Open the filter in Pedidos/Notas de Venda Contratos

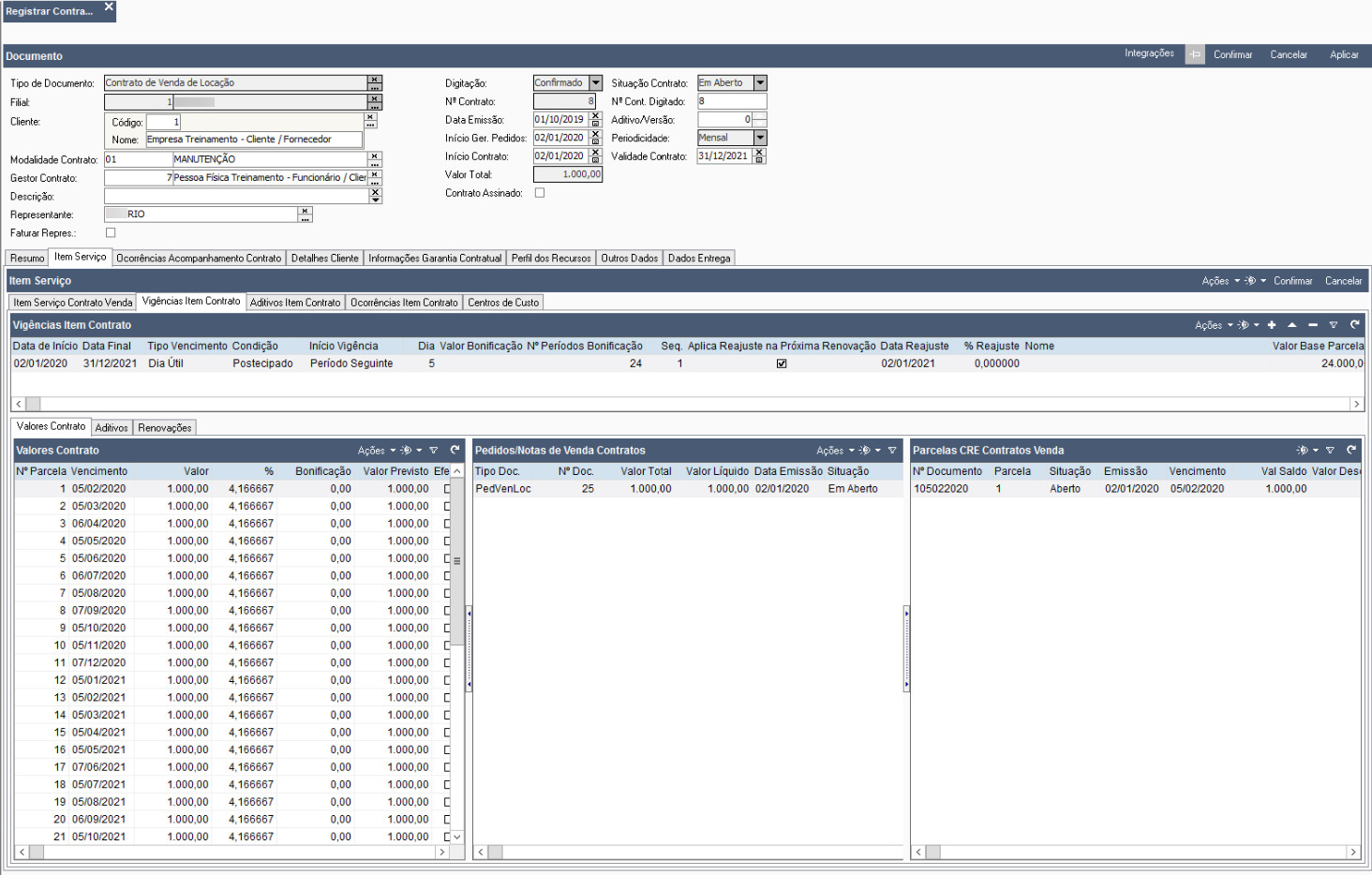click(x=892, y=451)
